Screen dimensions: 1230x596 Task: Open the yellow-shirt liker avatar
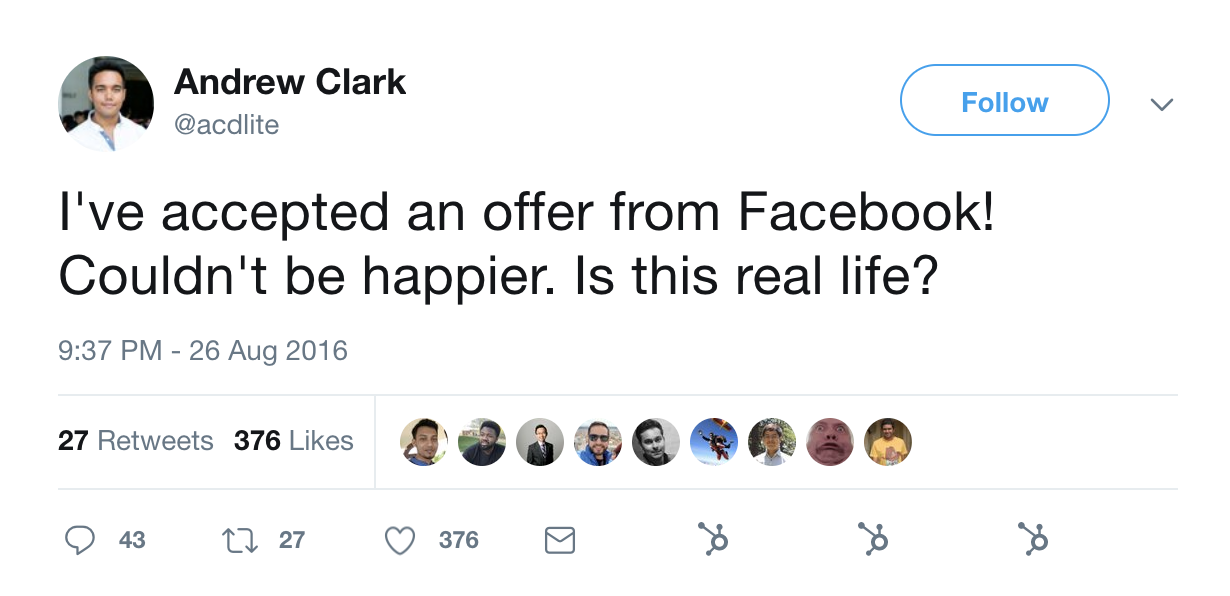tap(888, 441)
